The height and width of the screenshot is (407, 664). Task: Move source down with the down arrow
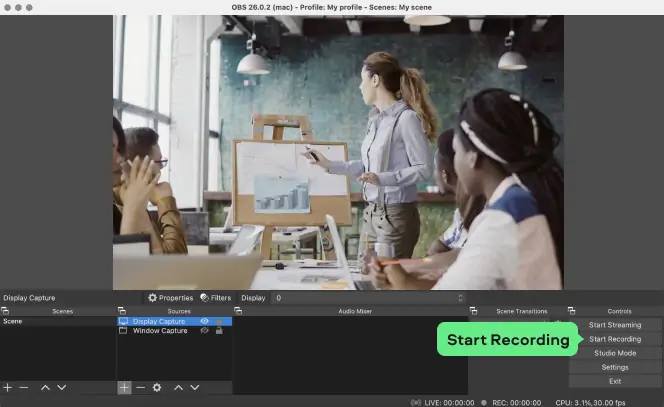point(195,388)
